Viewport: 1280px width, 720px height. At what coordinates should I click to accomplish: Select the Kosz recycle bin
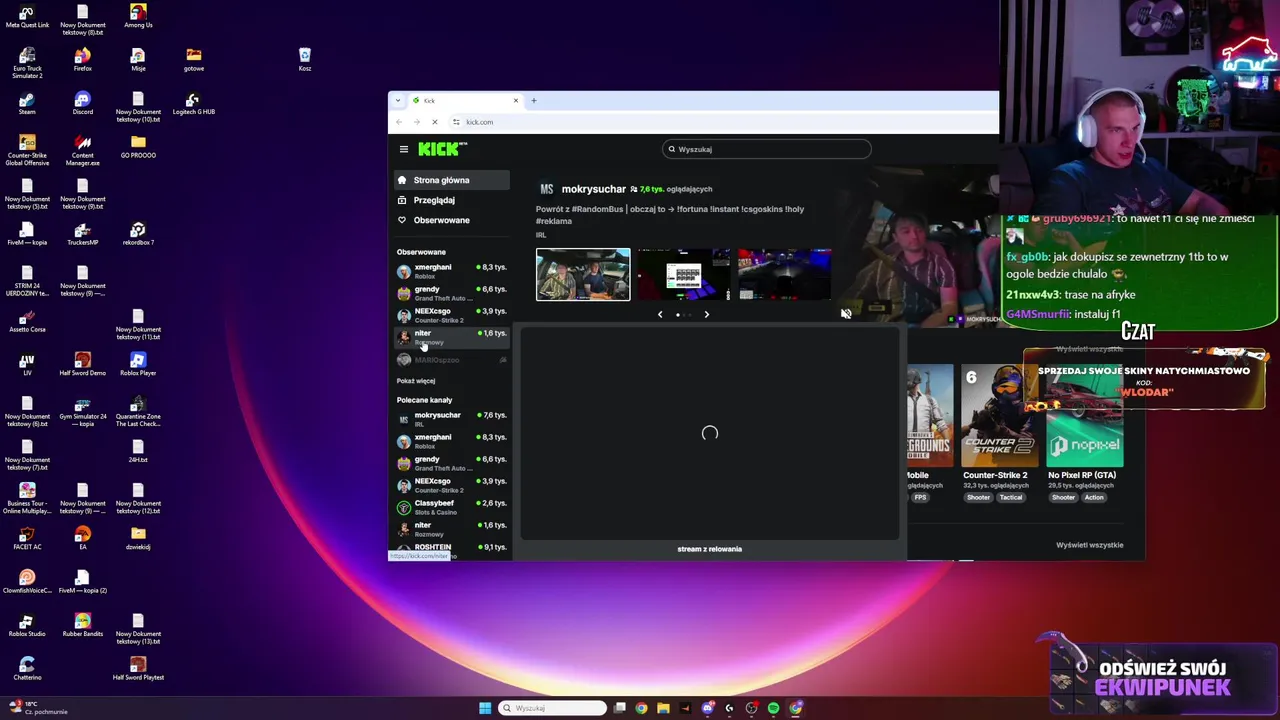(x=305, y=59)
